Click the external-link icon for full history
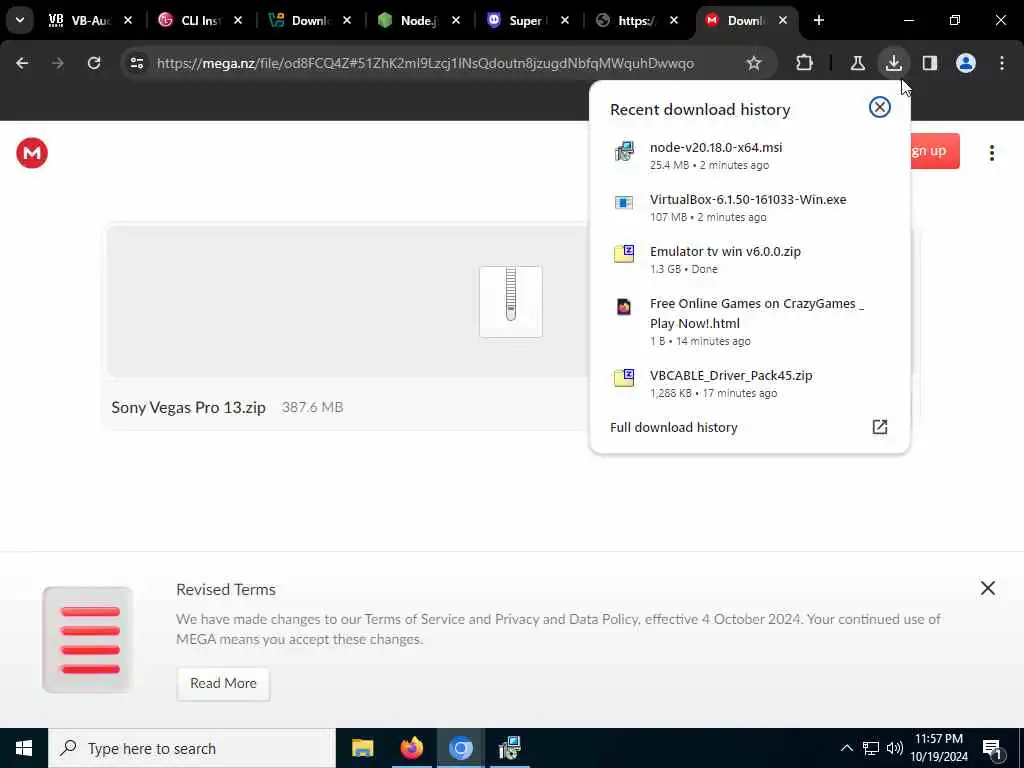This screenshot has height=768, width=1024. point(880,427)
